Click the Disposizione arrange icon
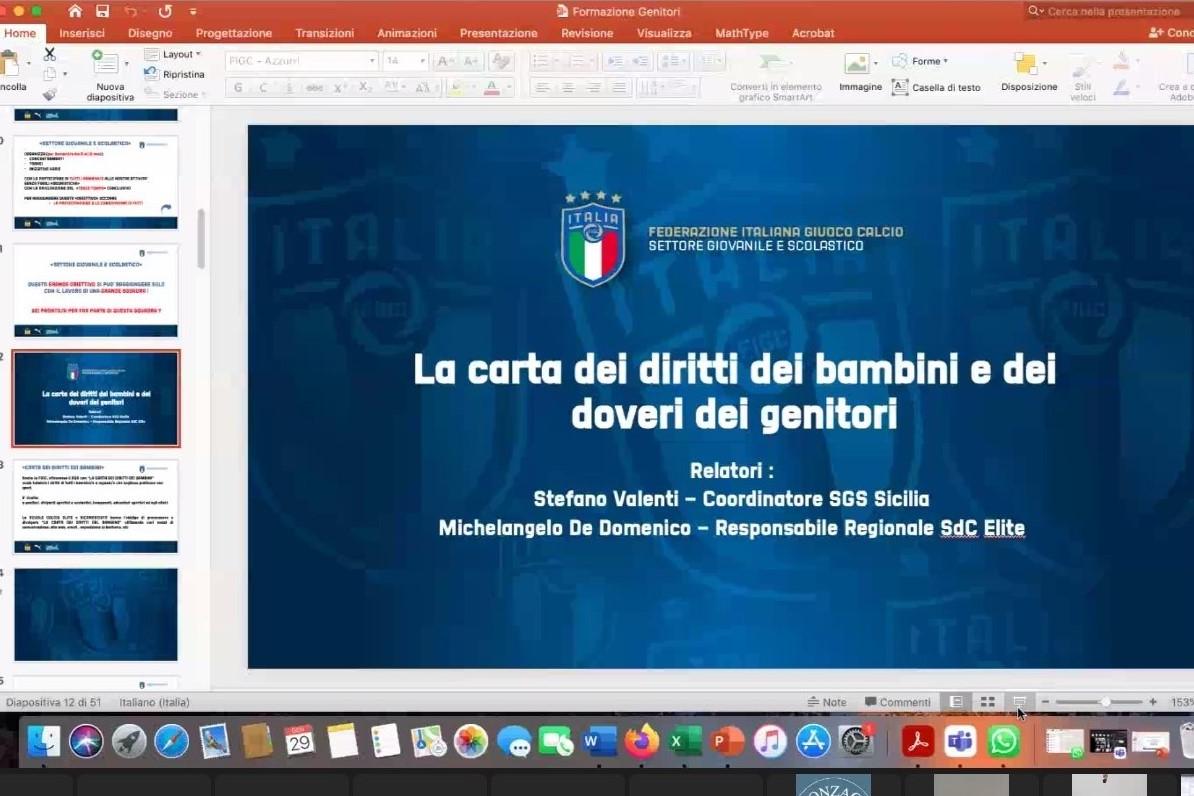This screenshot has height=796, width=1194. (1025, 64)
